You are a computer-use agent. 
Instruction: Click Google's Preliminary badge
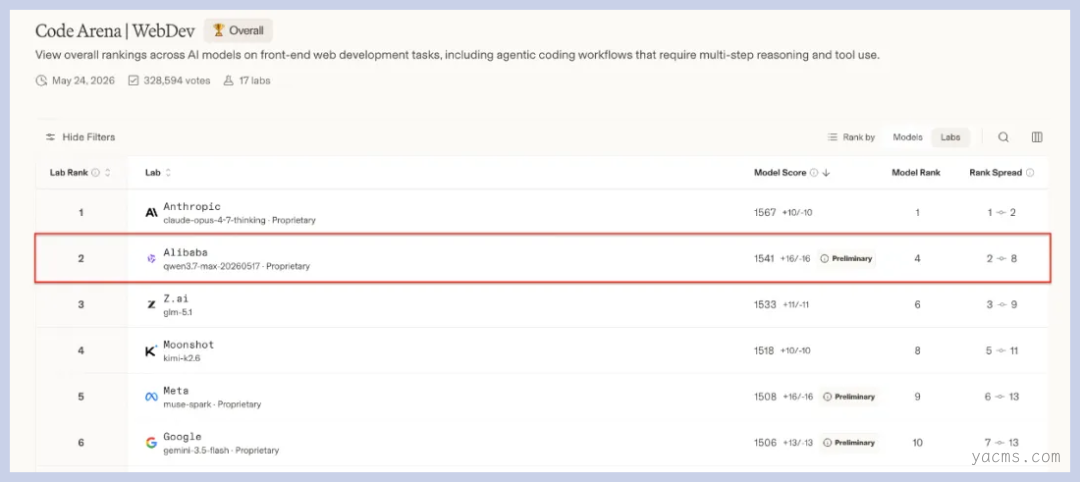click(x=849, y=443)
